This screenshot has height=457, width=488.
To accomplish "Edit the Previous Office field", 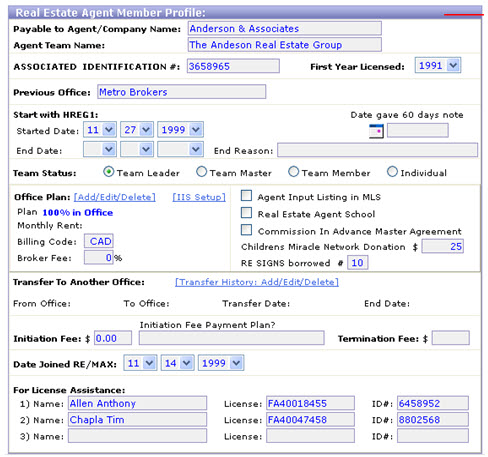I will point(182,92).
